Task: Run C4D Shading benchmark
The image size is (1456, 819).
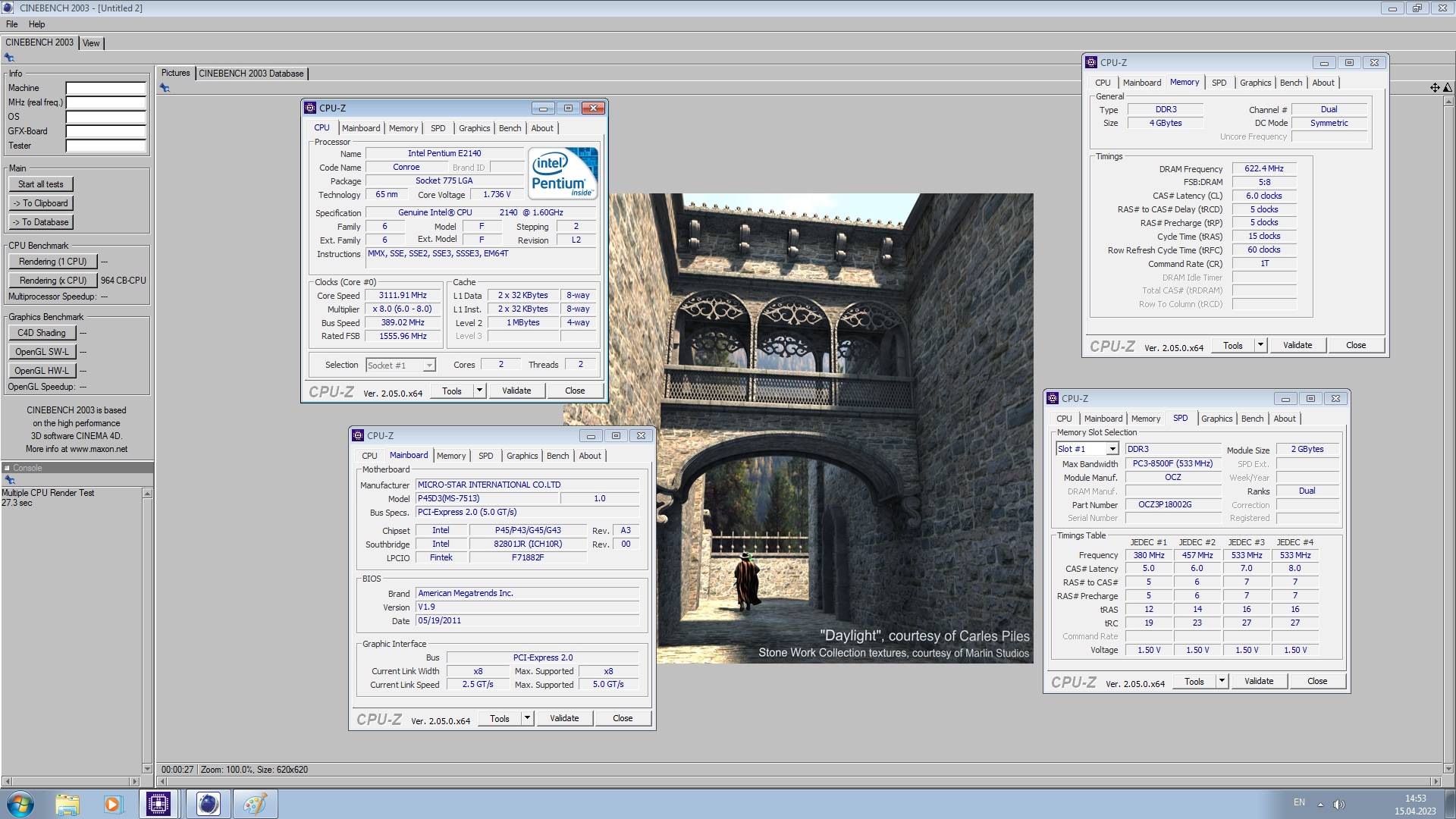Action: pyautogui.click(x=42, y=333)
